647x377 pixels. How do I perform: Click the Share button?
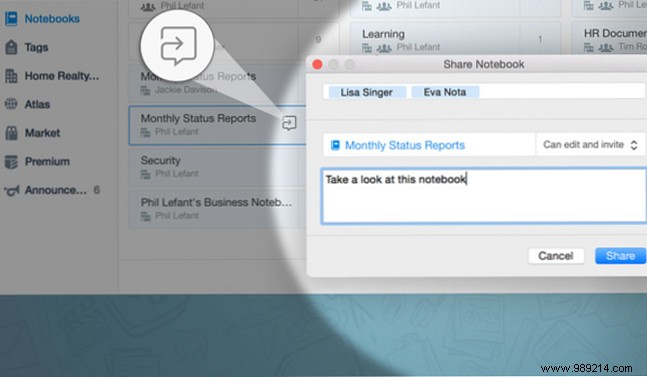point(620,256)
